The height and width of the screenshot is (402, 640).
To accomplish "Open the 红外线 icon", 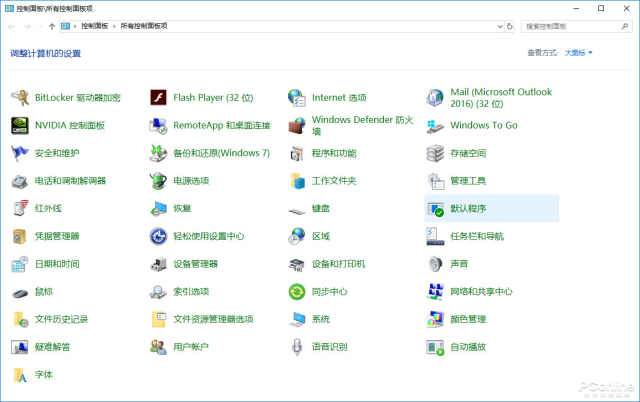I will click(x=20, y=209).
